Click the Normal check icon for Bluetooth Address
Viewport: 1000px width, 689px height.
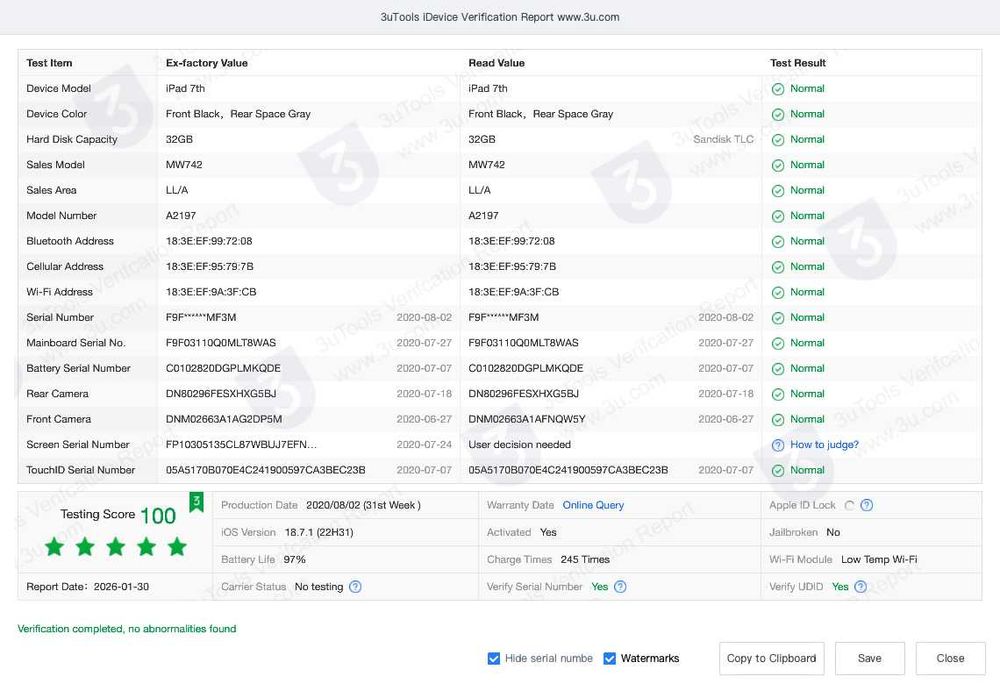coord(777,242)
